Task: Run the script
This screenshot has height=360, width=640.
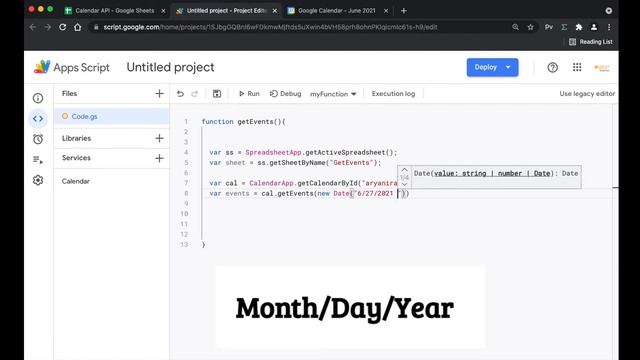Action: pos(249,94)
